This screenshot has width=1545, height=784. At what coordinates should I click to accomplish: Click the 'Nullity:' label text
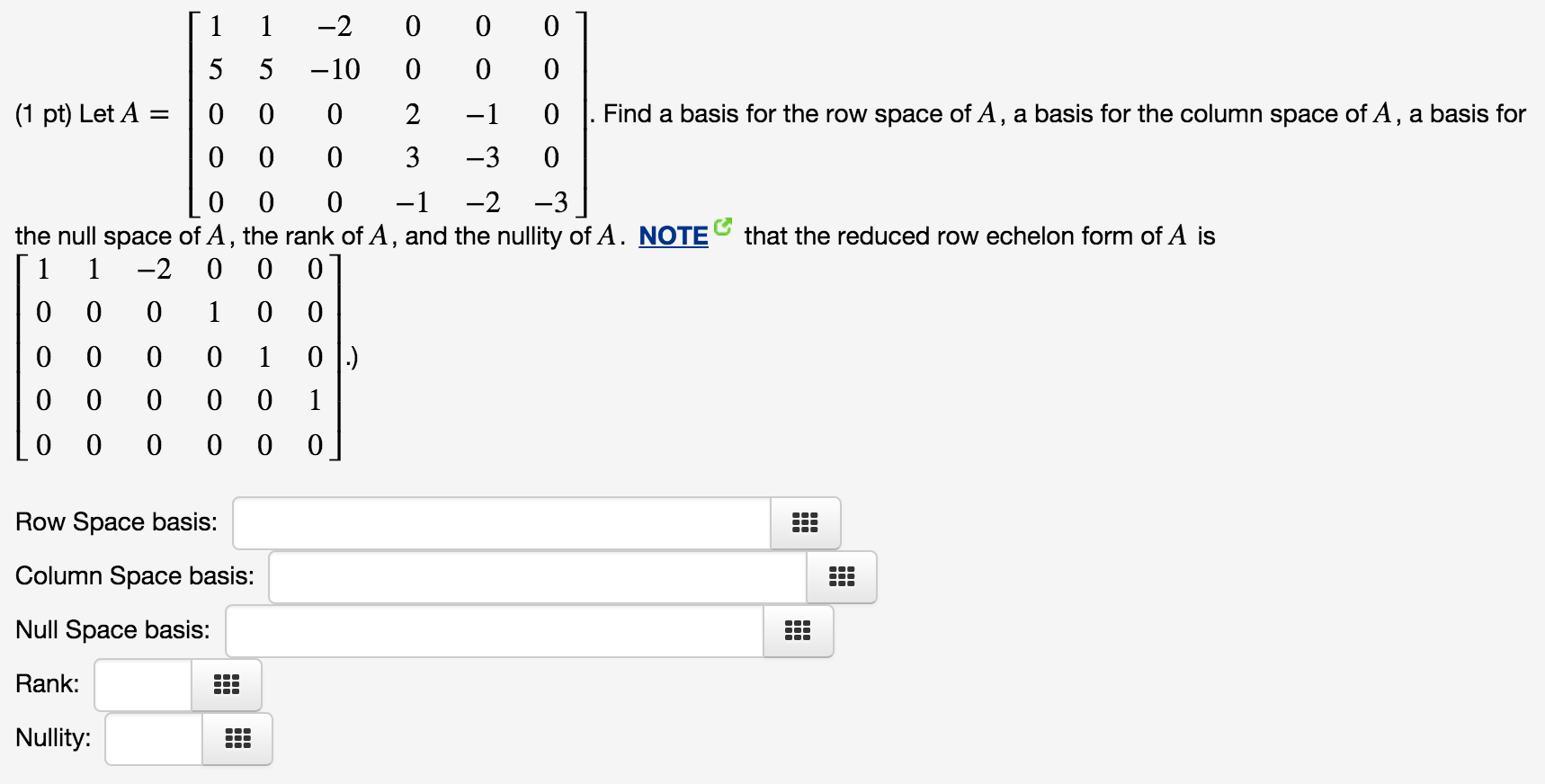[53, 738]
